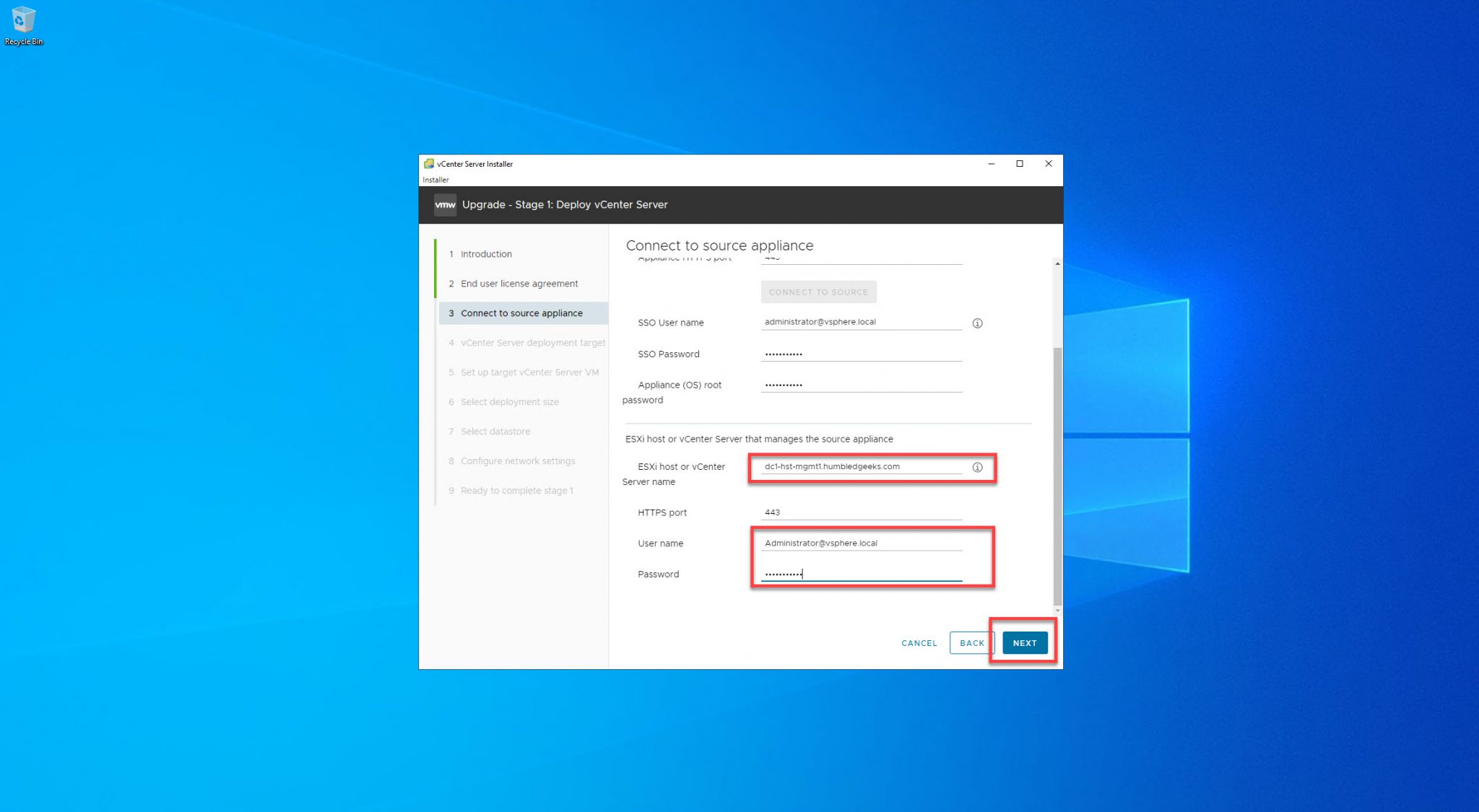
Task: Click the info icon beside SSO User name
Action: point(977,323)
